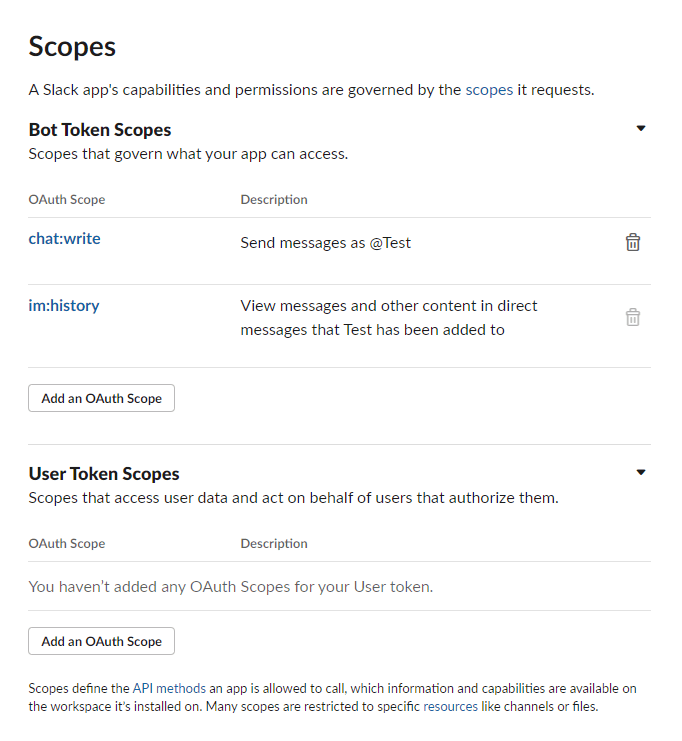Add an OAuth Scope under Bot Token Scopes
This screenshot has height=741, width=682.
(101, 398)
